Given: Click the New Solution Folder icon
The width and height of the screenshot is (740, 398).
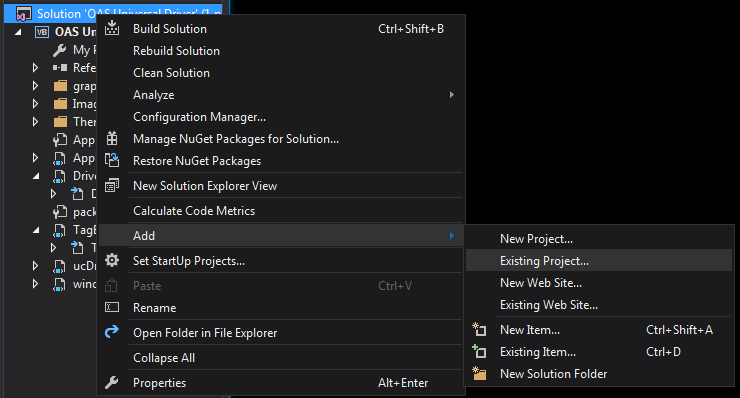Looking at the screenshot, I should click(479, 373).
